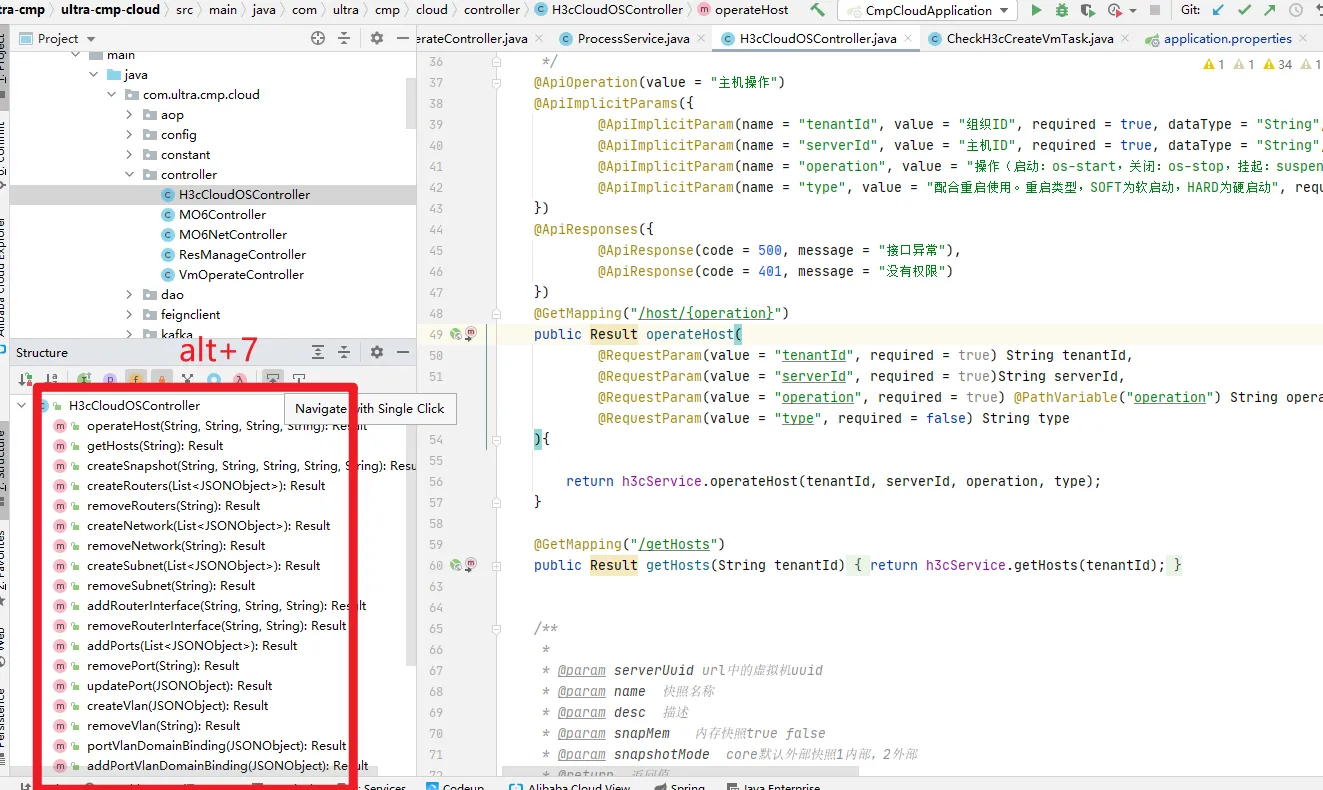Collapse H3cCloudOSController node in Structure
This screenshot has width=1323, height=790.
click(22, 405)
